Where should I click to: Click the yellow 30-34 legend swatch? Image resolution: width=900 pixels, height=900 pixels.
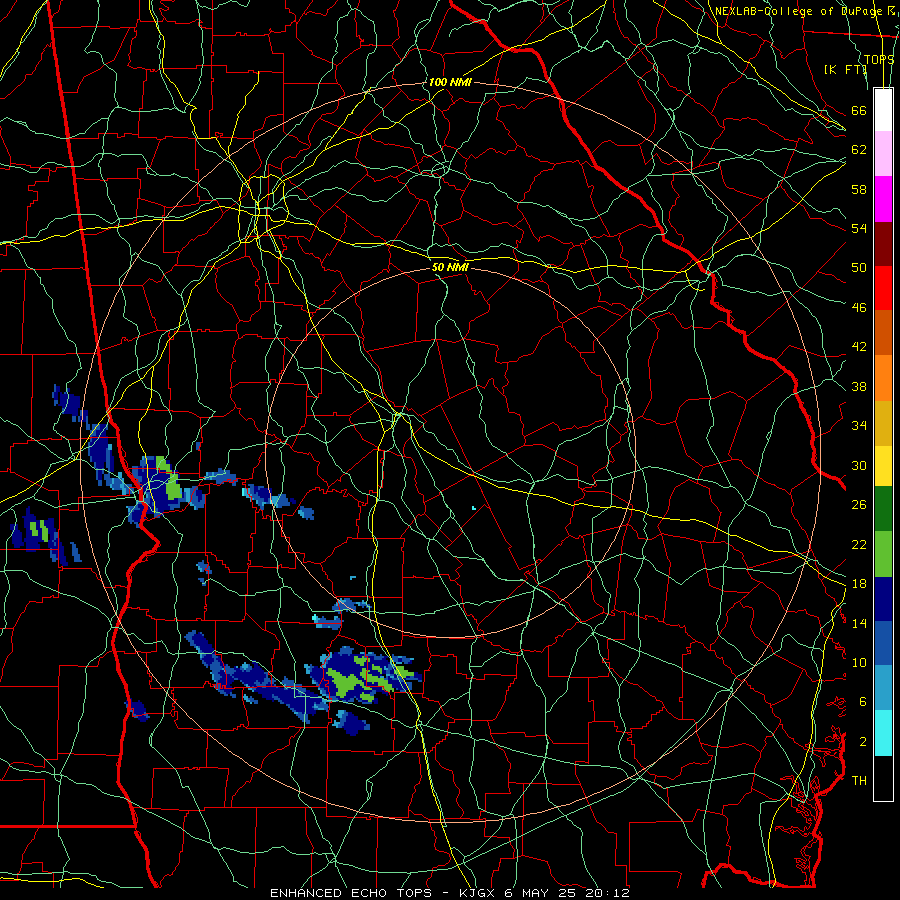pyautogui.click(x=883, y=465)
